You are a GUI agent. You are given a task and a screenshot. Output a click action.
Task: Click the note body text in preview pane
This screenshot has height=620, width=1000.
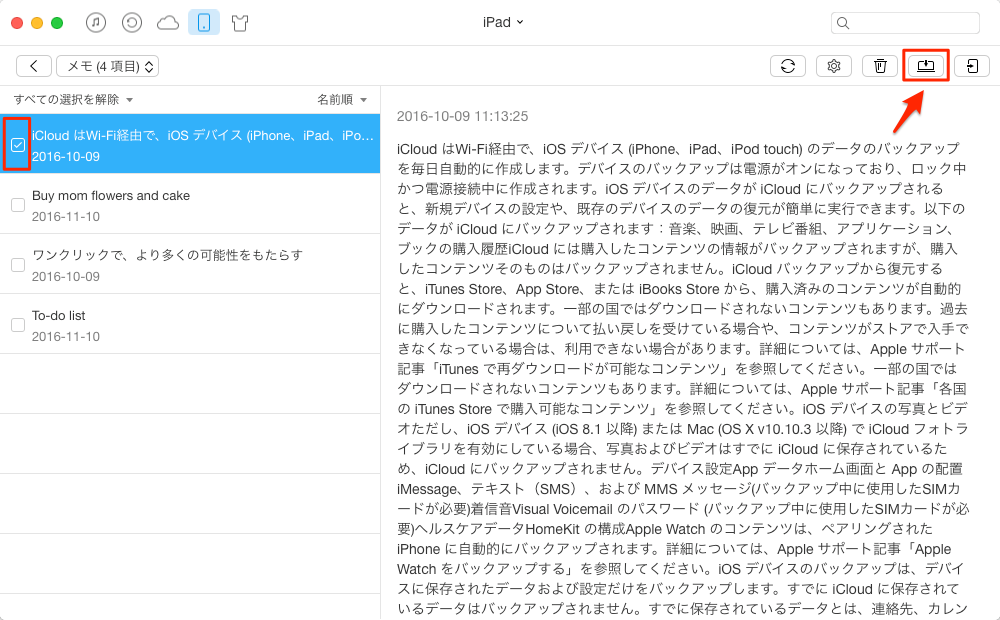pos(682,379)
